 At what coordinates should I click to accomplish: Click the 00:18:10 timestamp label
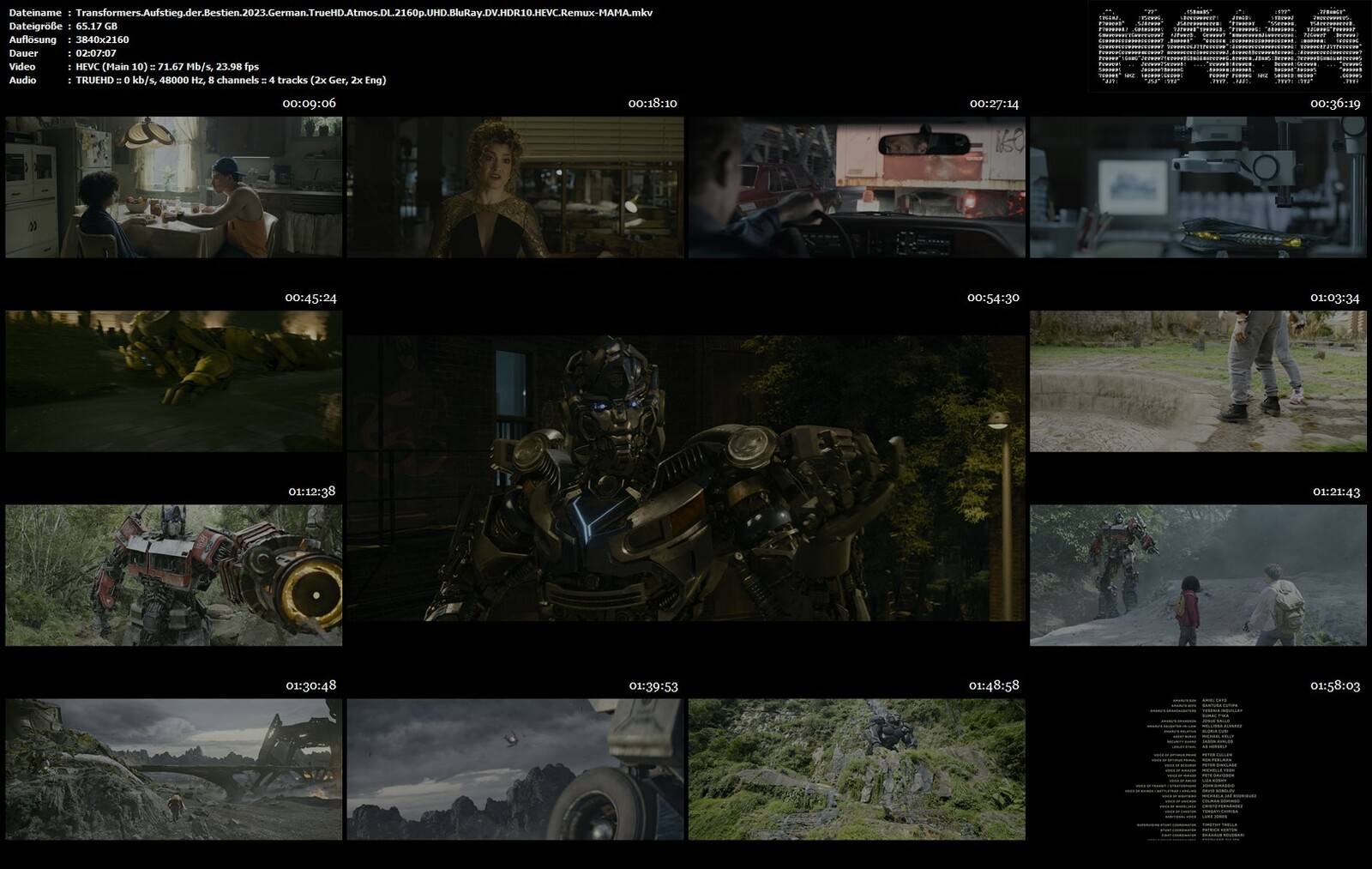click(653, 103)
